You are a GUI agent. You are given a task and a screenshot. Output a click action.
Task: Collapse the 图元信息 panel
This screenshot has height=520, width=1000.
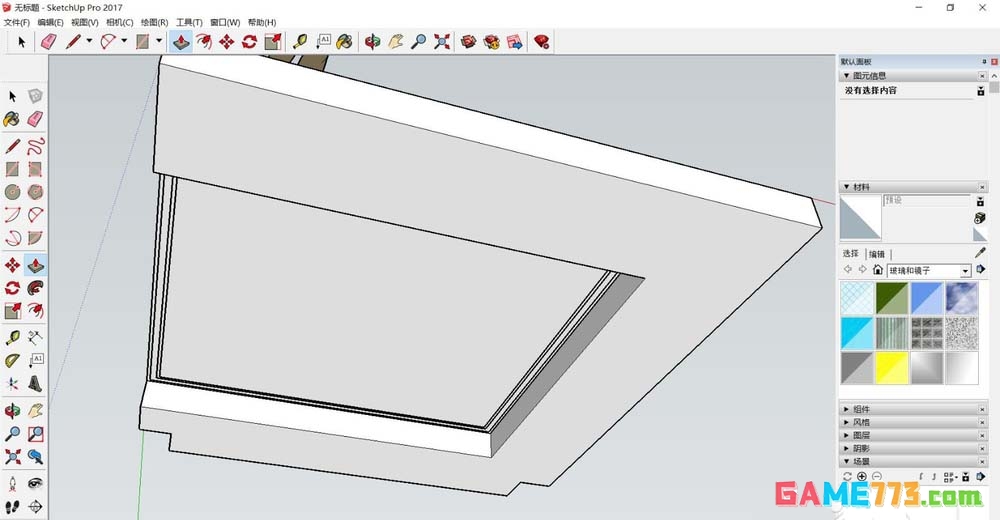[x=846, y=76]
